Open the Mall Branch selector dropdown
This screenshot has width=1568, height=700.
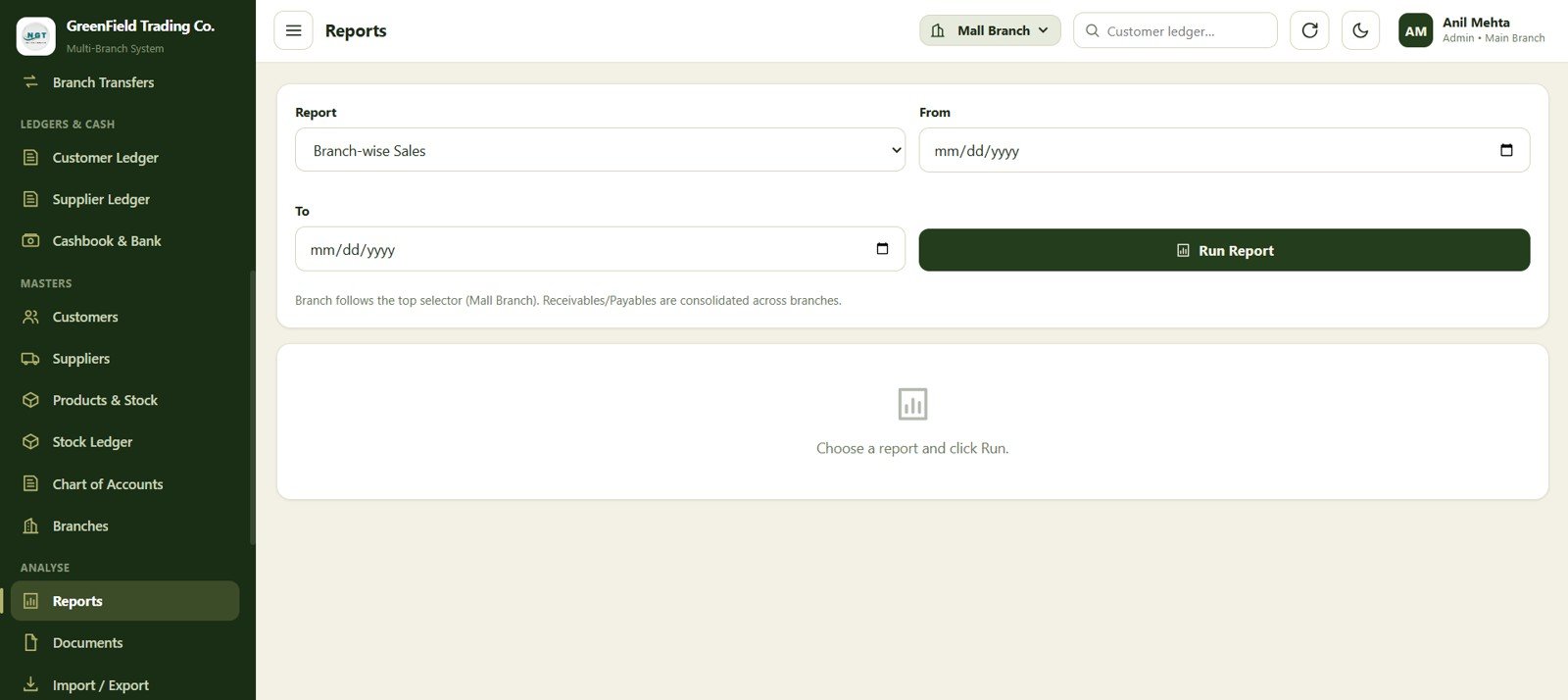(990, 30)
